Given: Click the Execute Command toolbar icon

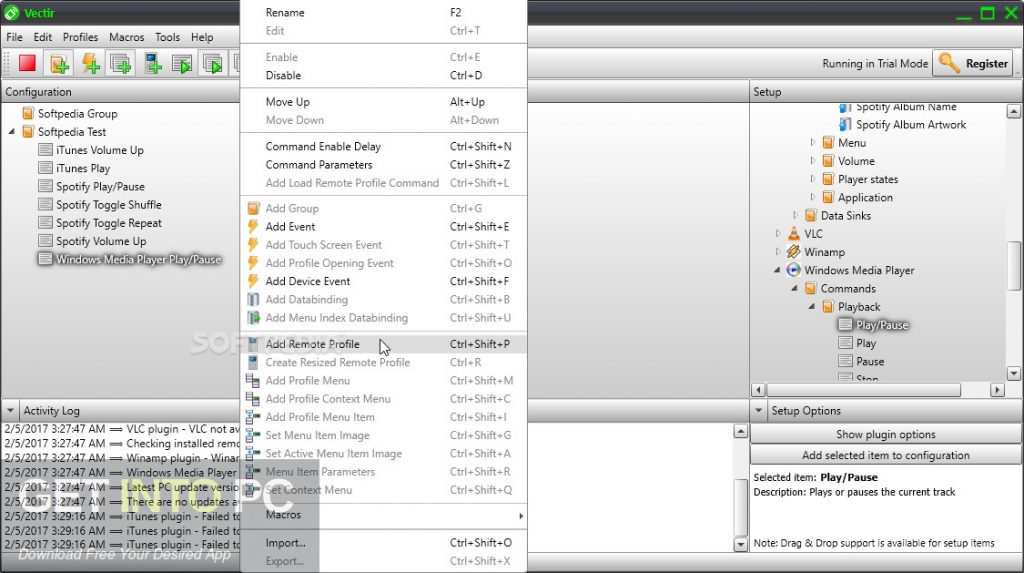Looking at the screenshot, I should tap(182, 63).
